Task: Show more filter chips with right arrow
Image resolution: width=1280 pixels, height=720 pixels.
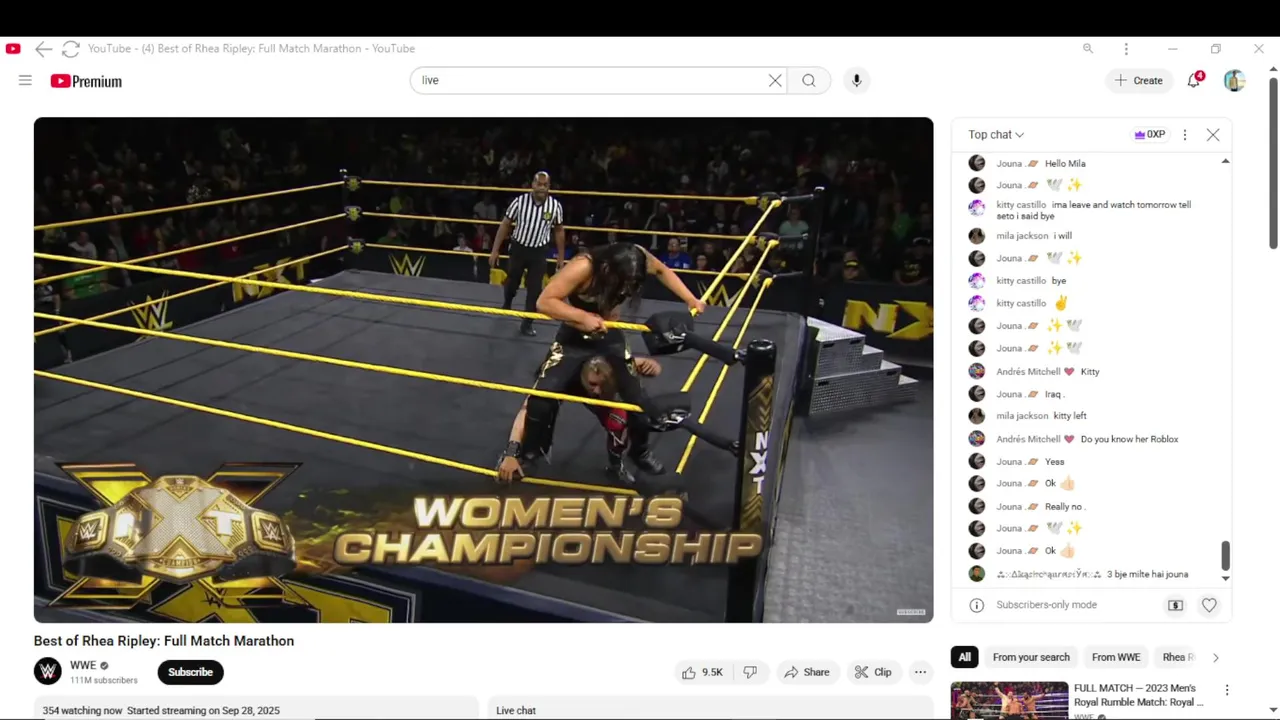Action: pyautogui.click(x=1216, y=657)
